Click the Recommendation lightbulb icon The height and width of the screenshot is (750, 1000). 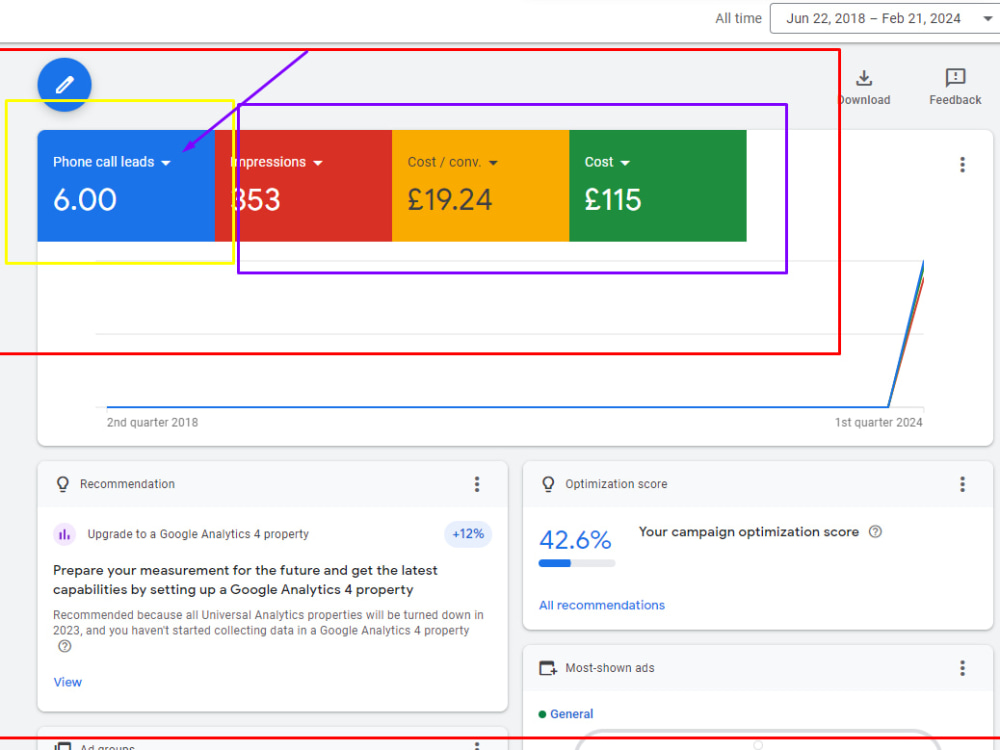[x=62, y=484]
